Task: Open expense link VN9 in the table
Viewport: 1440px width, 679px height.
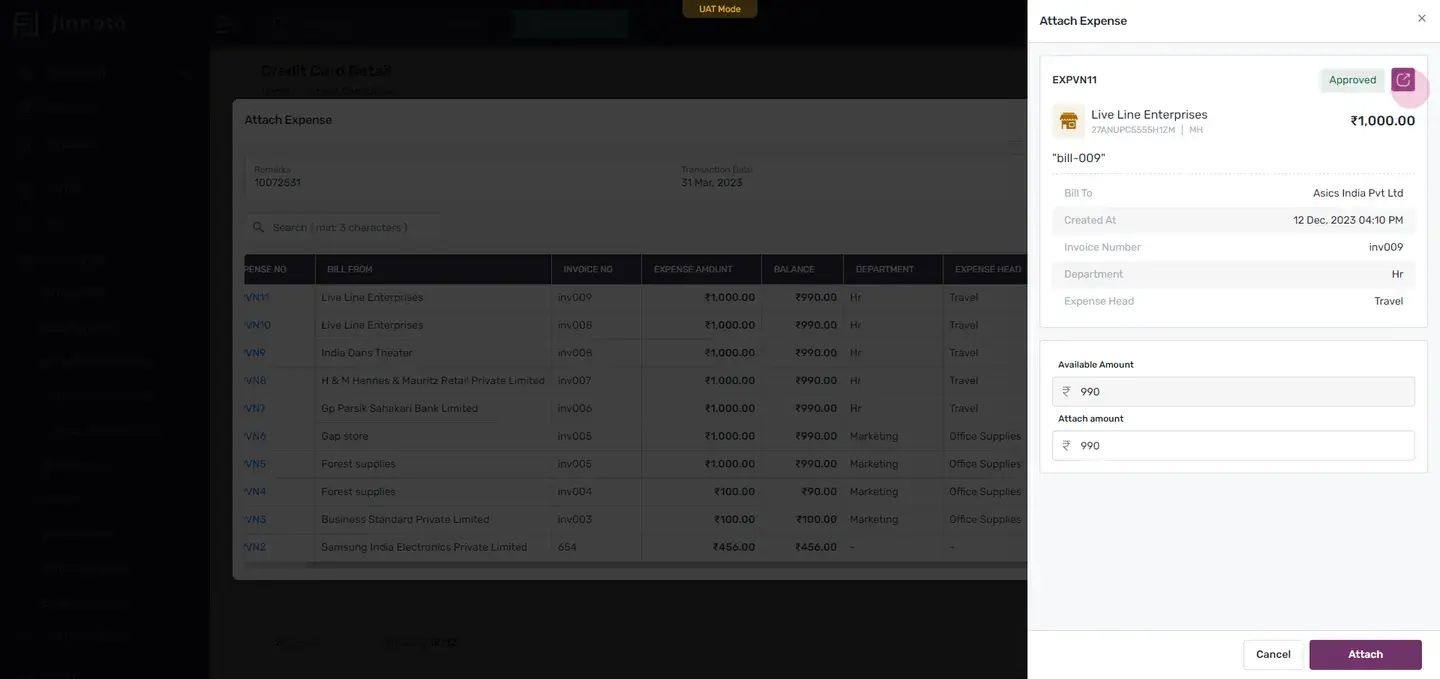Action: (x=255, y=353)
